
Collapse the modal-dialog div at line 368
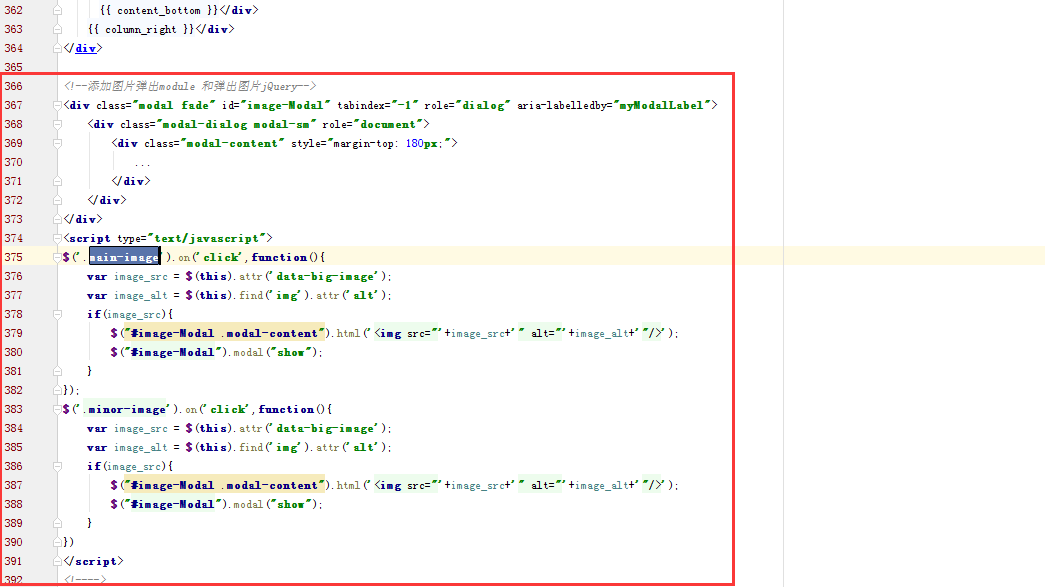(57, 124)
